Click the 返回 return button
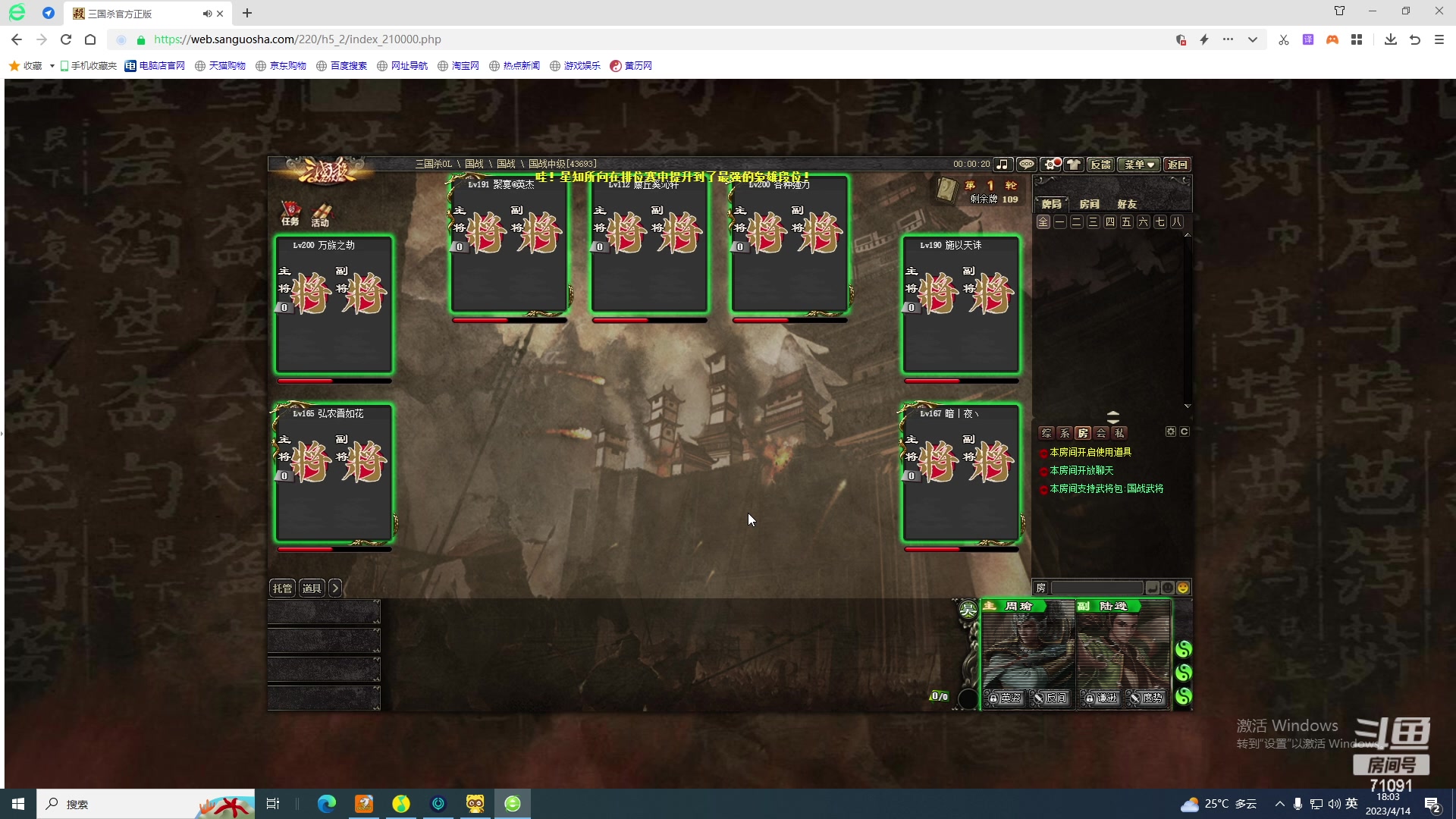 1177,165
